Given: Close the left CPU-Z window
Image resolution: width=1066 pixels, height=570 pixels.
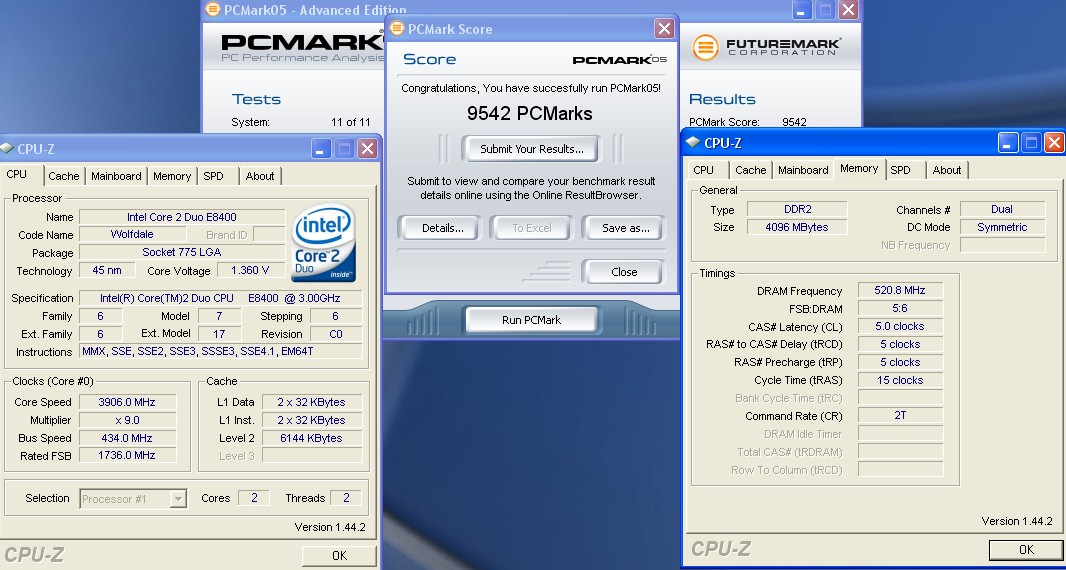Looking at the screenshot, I should [x=367, y=148].
